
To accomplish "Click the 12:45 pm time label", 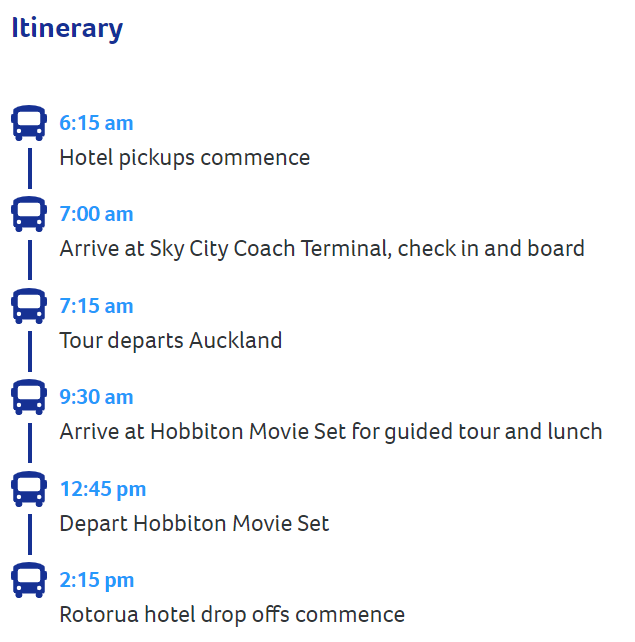I will [x=103, y=489].
